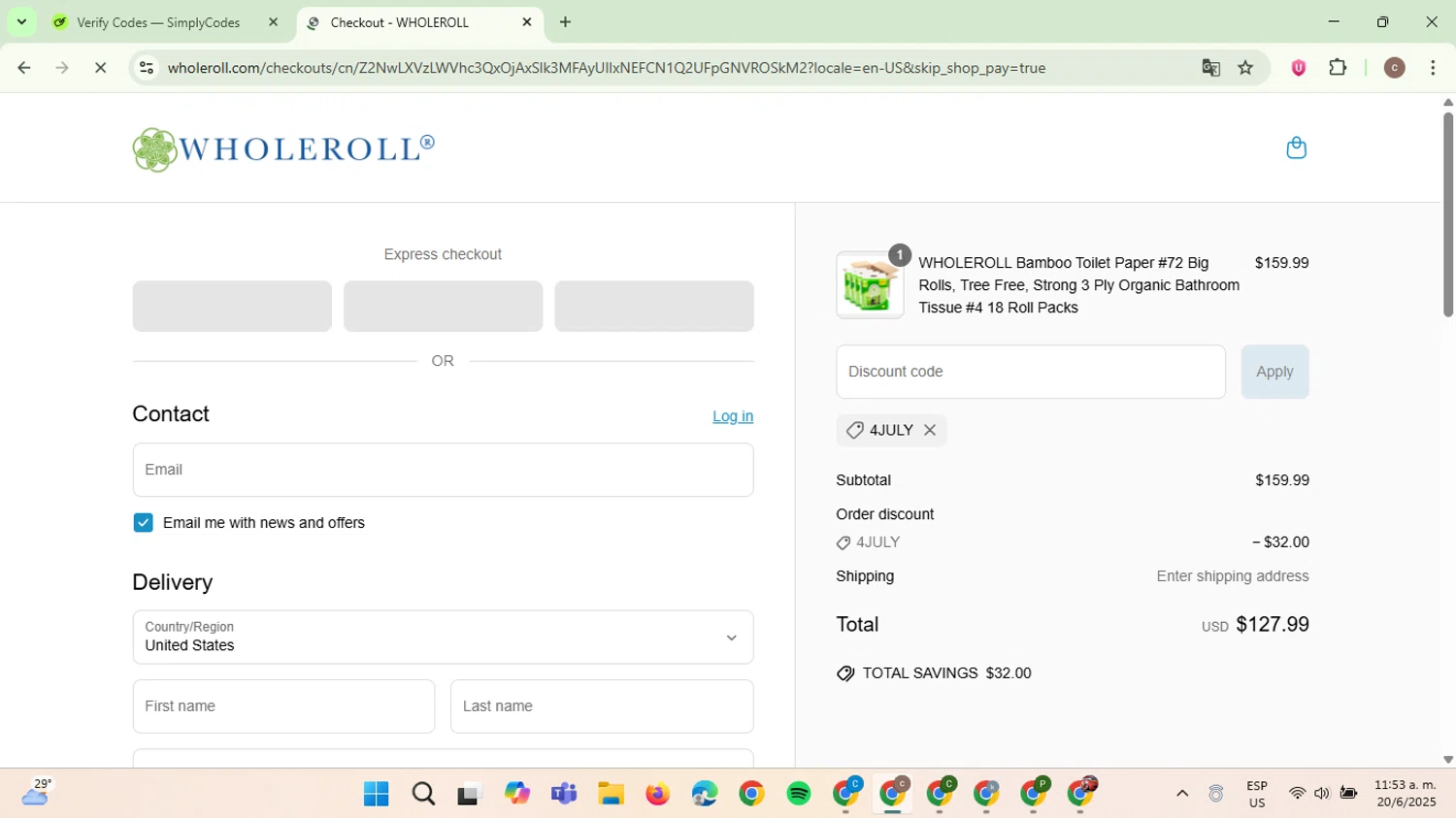
Task: Open the tab search dropdown arrow
Action: pyautogui.click(x=21, y=21)
